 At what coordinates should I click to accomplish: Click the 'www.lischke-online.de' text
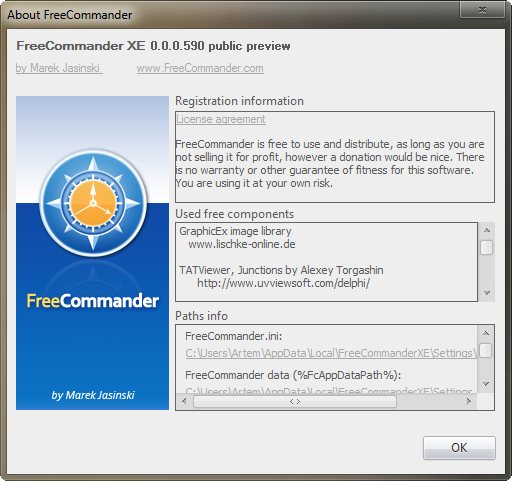pos(242,244)
